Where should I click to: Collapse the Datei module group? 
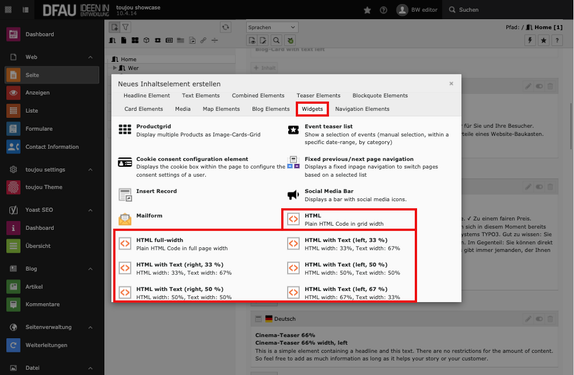pyautogui.click(x=90, y=368)
